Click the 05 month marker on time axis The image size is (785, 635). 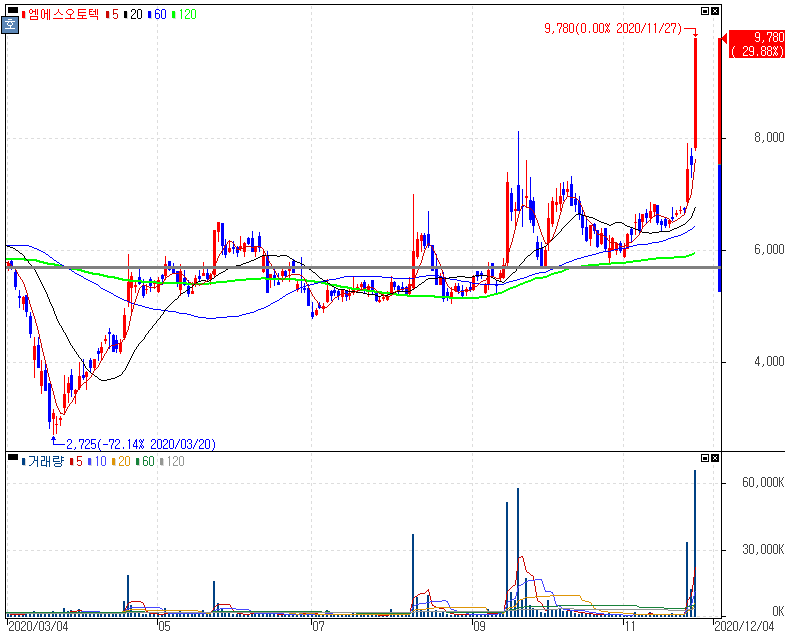point(164,626)
